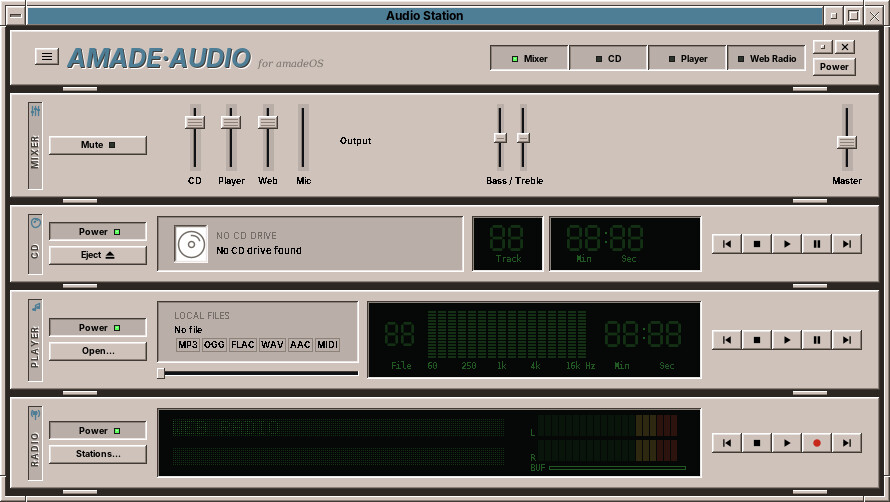
Task: Click the small X button above Power
Action: (845, 47)
